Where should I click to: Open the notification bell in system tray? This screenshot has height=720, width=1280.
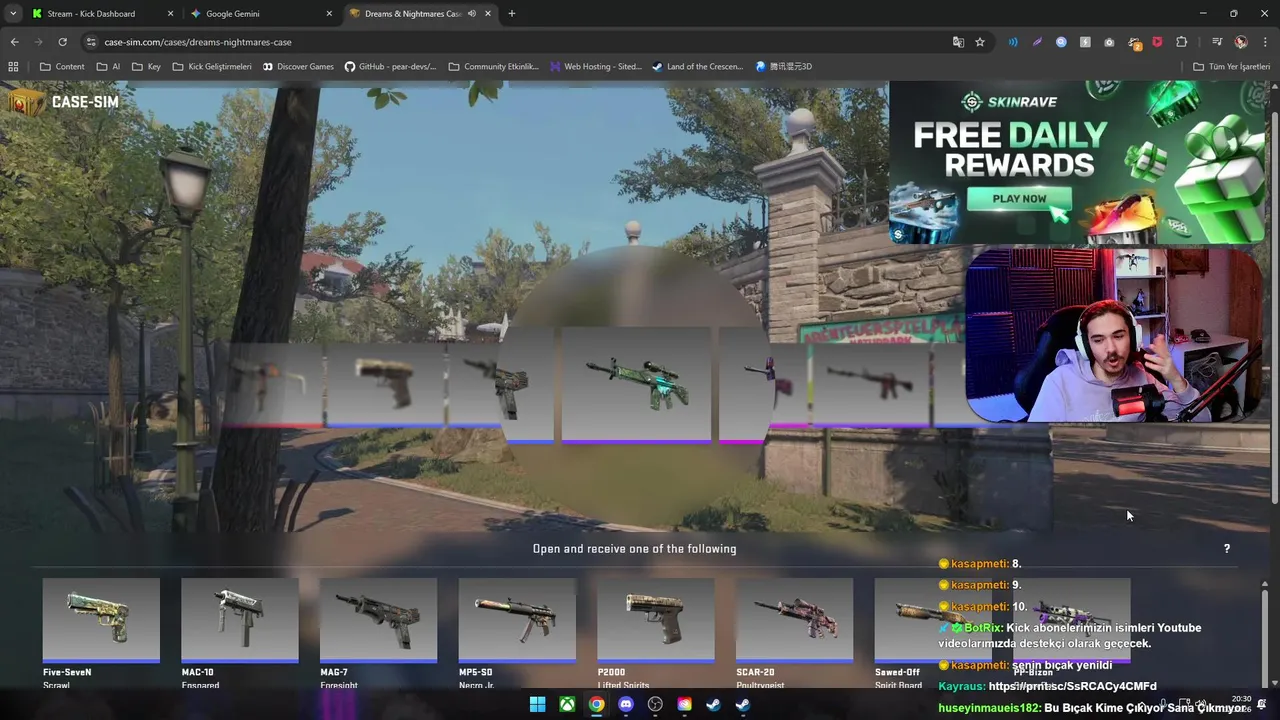click(1262, 705)
